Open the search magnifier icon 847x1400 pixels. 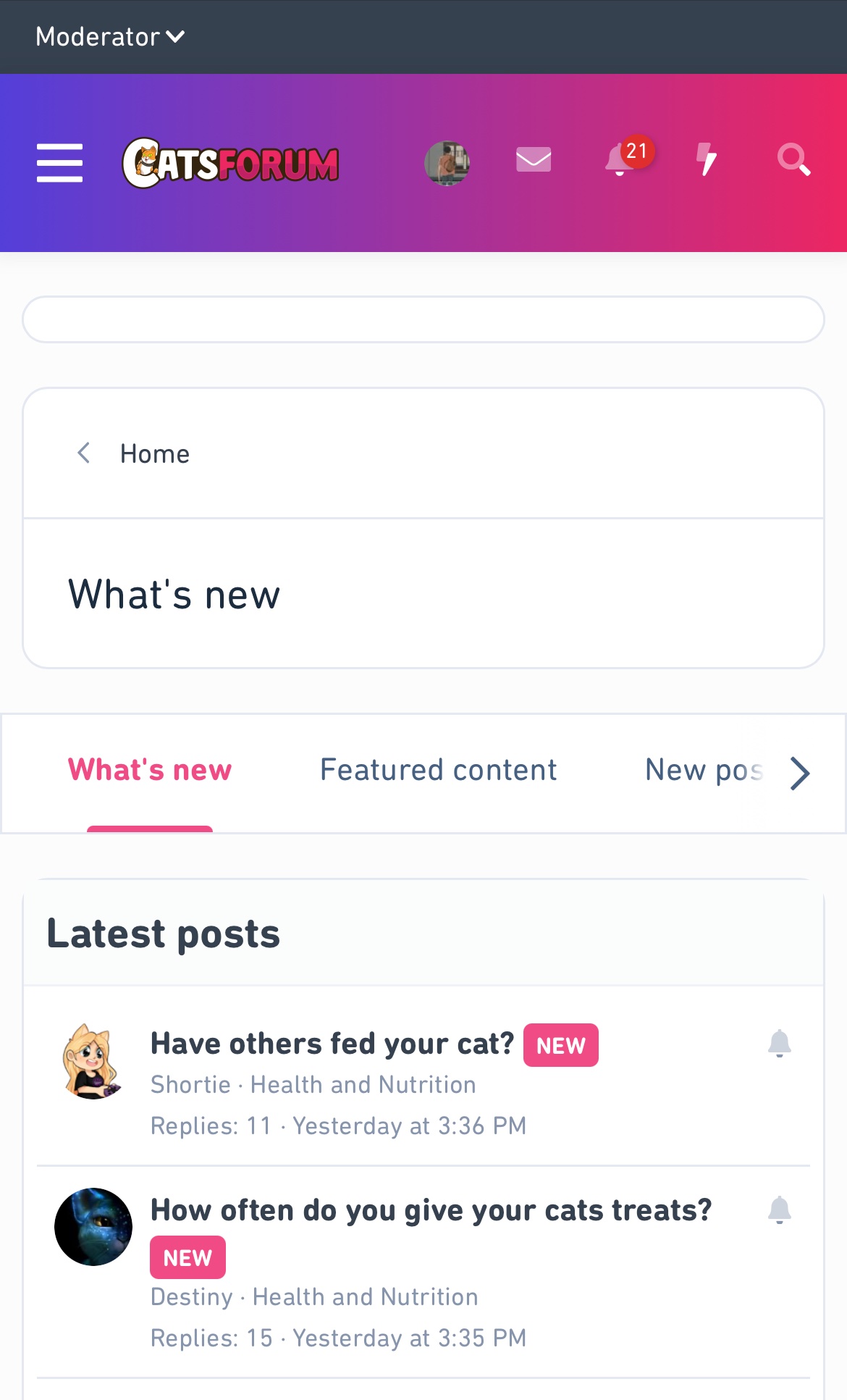(793, 160)
